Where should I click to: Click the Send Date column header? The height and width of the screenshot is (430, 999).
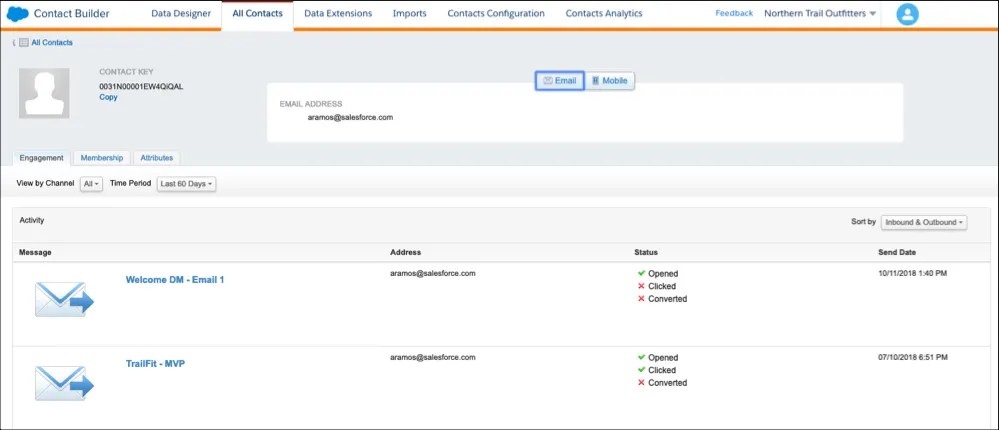[x=897, y=252]
